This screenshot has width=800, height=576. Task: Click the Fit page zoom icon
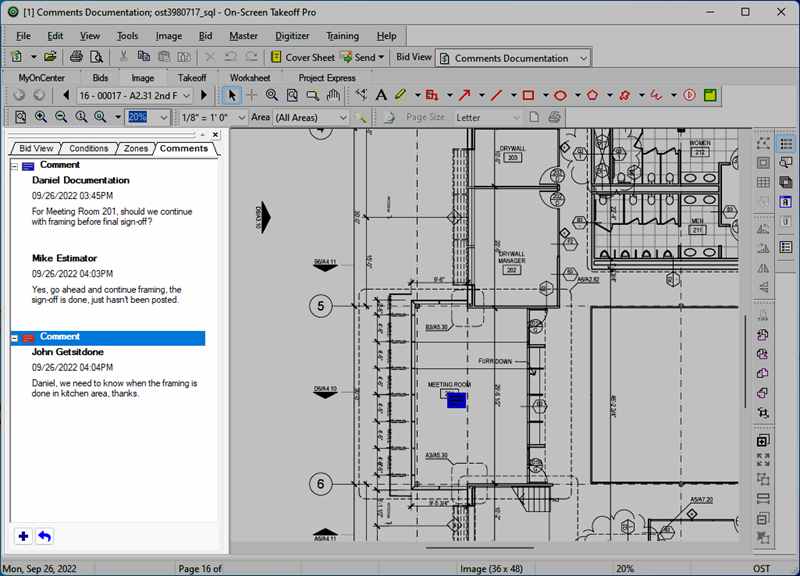pos(20,117)
